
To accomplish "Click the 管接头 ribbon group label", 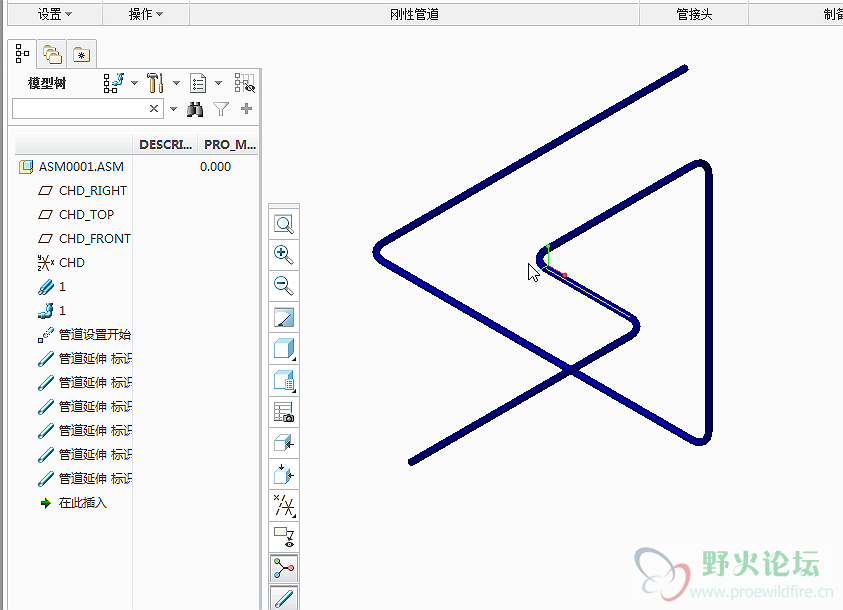I will 694,15.
